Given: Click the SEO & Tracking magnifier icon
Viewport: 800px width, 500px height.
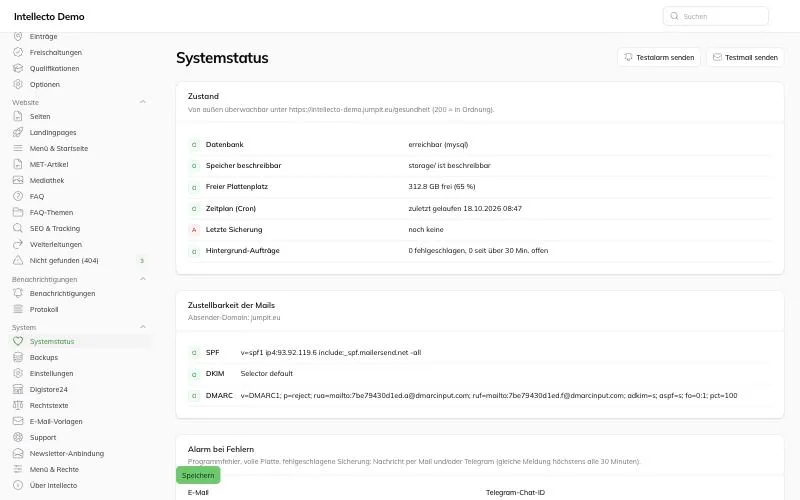Looking at the screenshot, I should [x=18, y=228].
